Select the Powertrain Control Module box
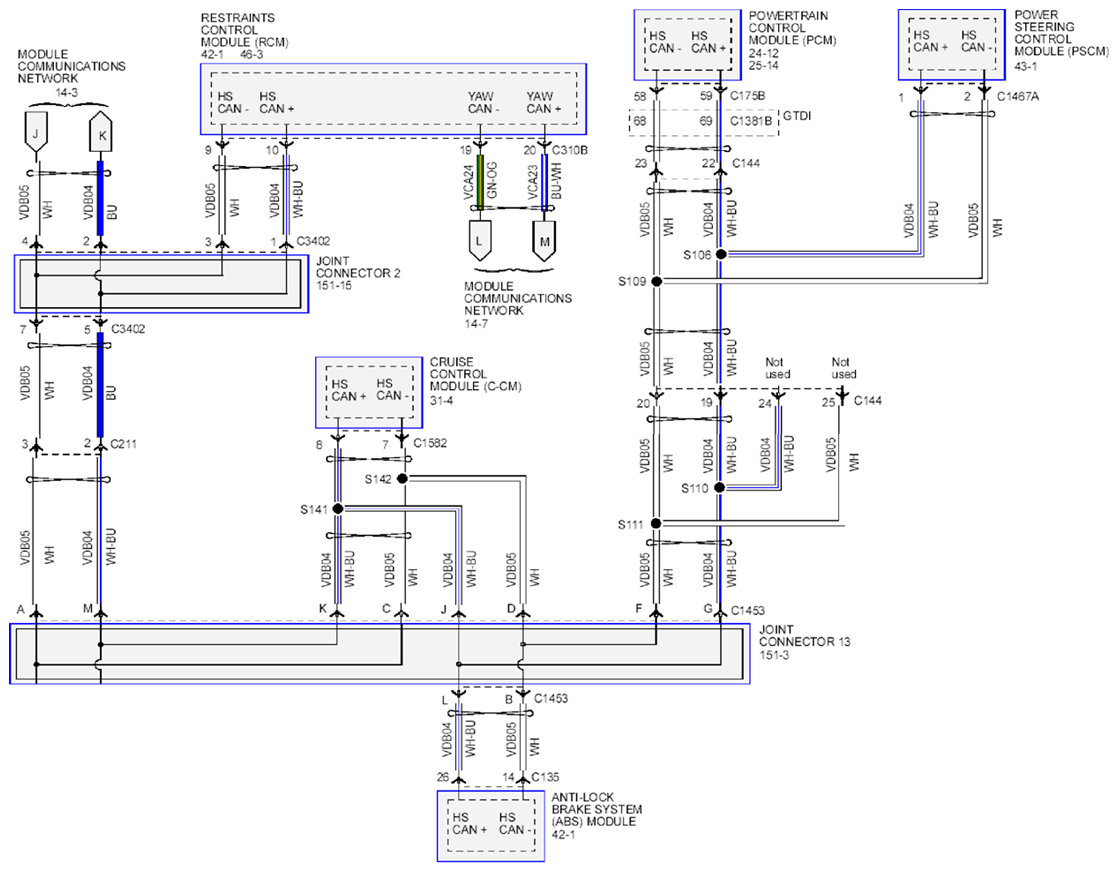This screenshot has width=1118, height=872. [x=688, y=45]
